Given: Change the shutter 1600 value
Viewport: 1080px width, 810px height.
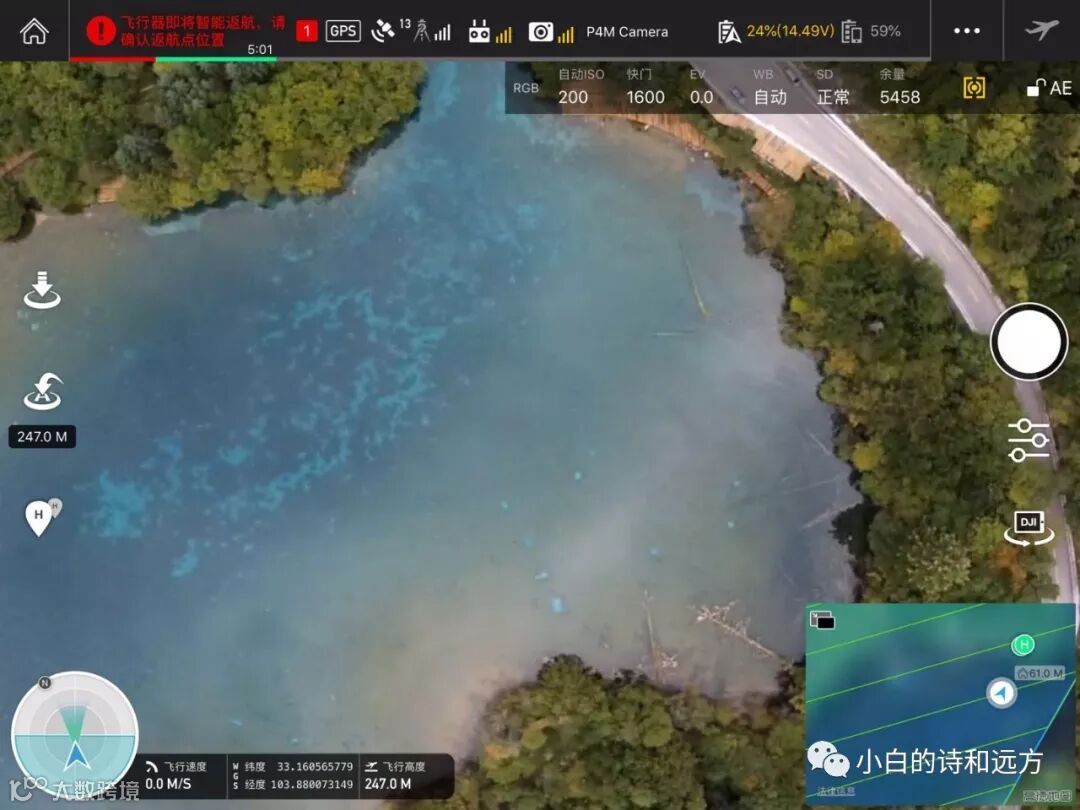Looking at the screenshot, I should pyautogui.click(x=645, y=87).
